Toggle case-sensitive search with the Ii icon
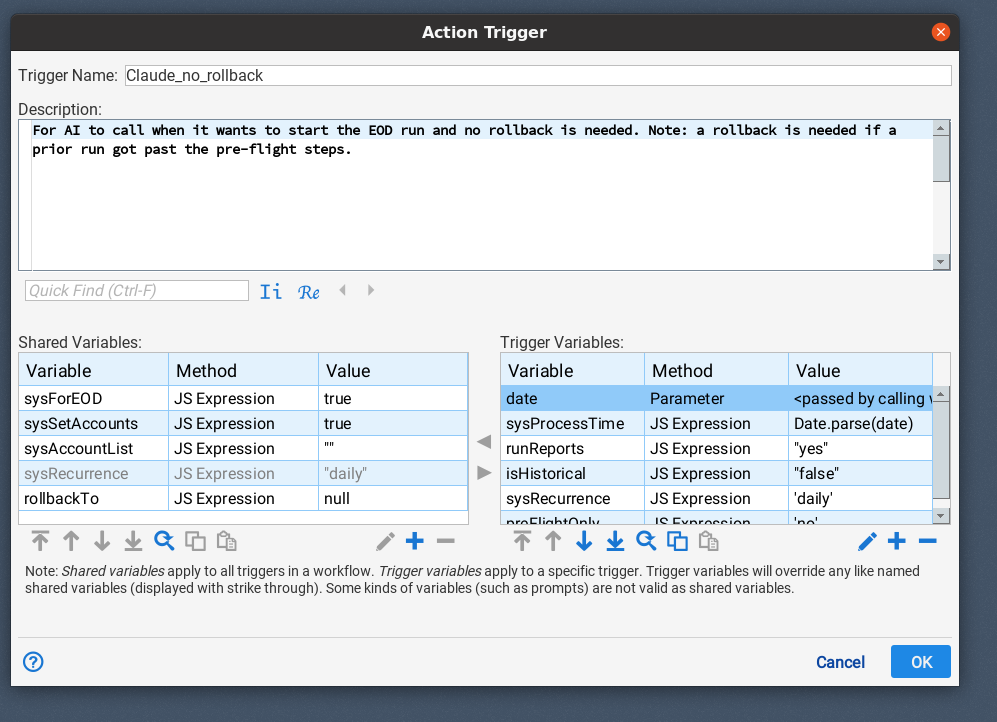This screenshot has width=997, height=722. (270, 291)
